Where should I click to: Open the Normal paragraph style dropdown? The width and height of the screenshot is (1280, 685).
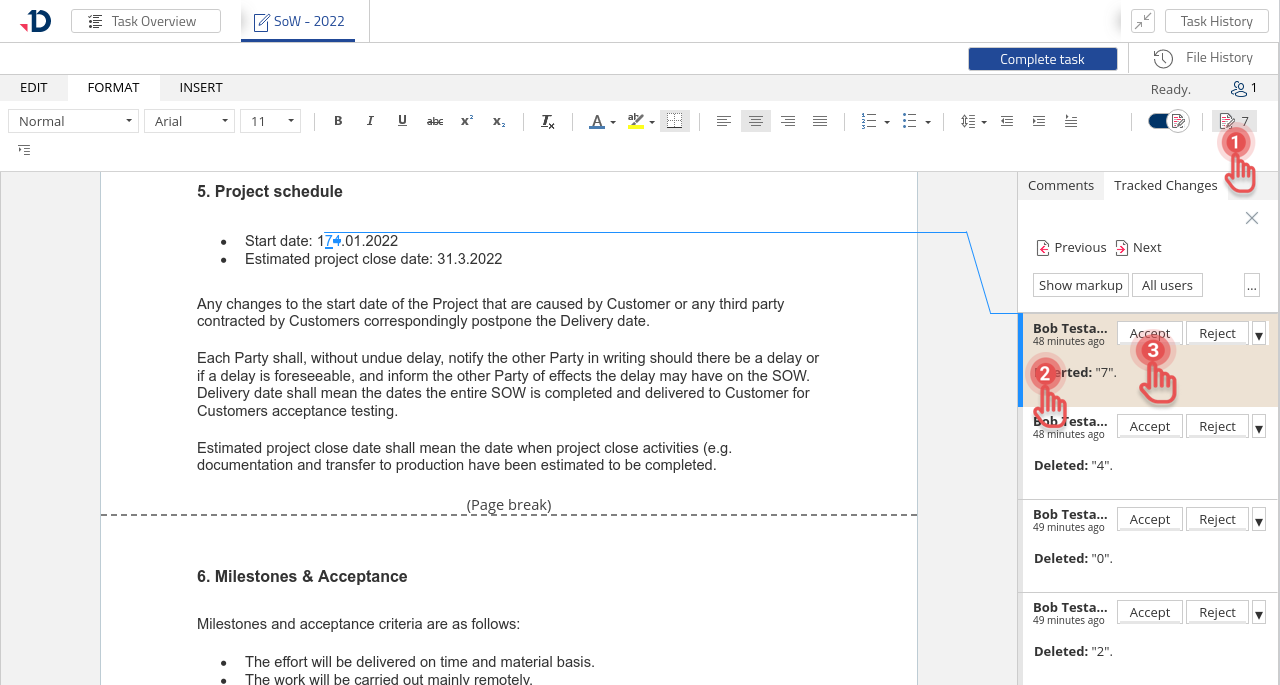[74, 121]
